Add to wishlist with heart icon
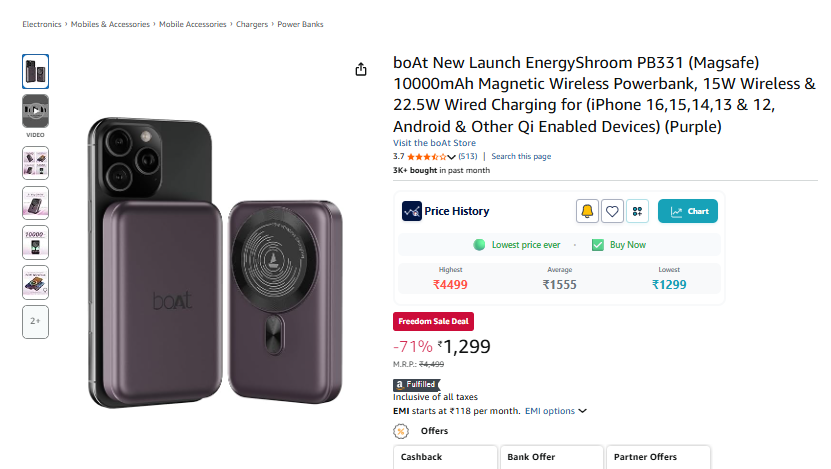The image size is (831, 469). click(612, 211)
